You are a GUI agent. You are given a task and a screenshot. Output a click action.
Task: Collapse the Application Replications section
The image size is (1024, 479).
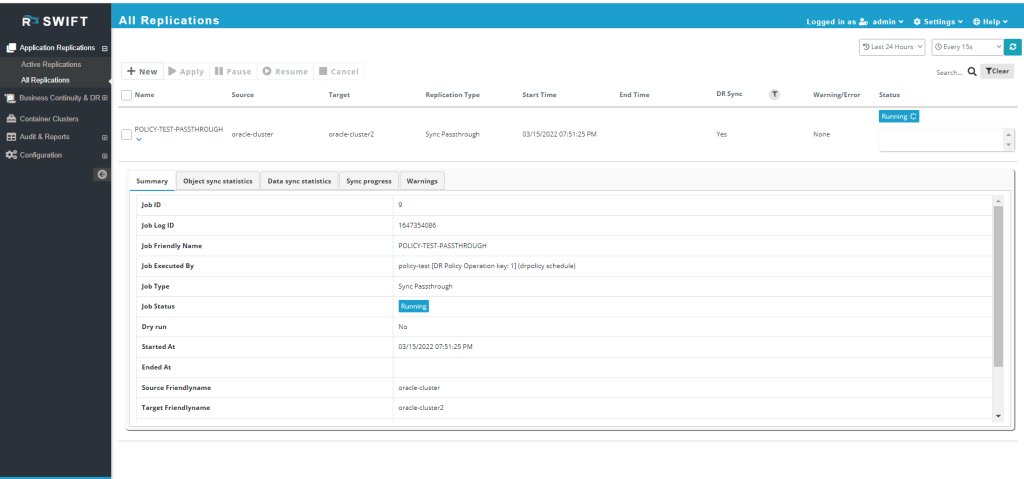(x=105, y=48)
